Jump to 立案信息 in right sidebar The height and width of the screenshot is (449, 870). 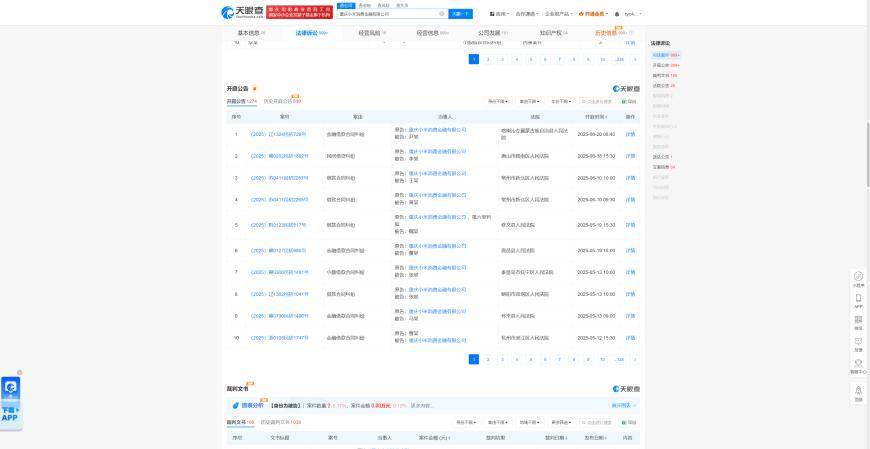point(664,167)
